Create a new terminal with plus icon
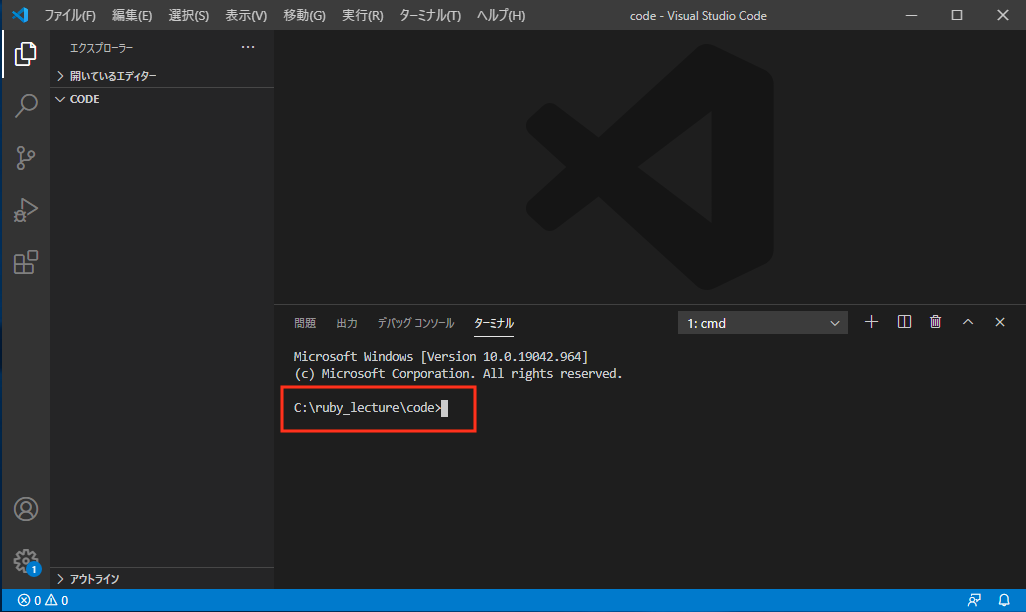 (871, 322)
